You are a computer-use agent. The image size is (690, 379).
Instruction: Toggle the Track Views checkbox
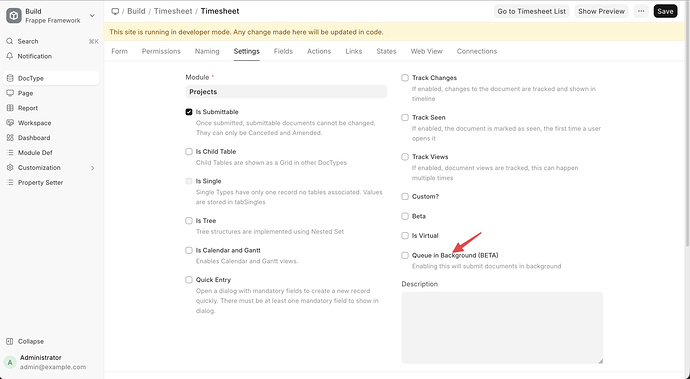tap(405, 157)
